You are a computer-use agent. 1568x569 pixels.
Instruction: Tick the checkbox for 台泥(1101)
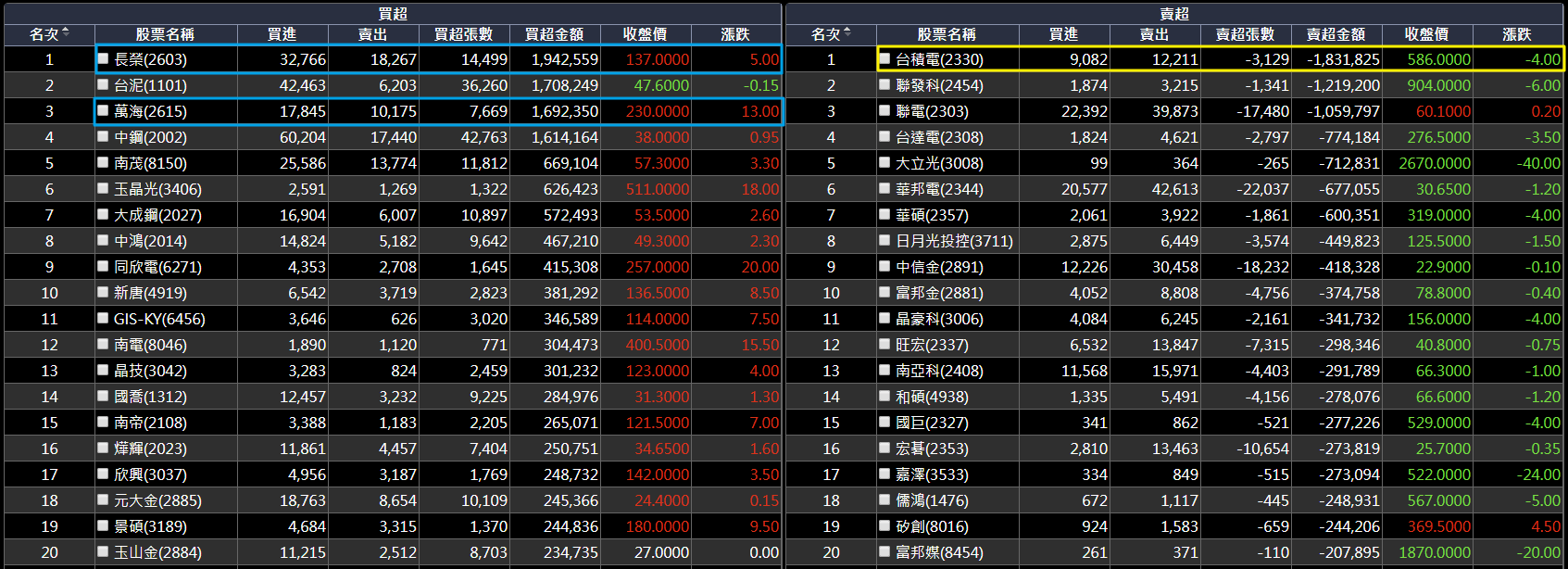click(x=104, y=84)
